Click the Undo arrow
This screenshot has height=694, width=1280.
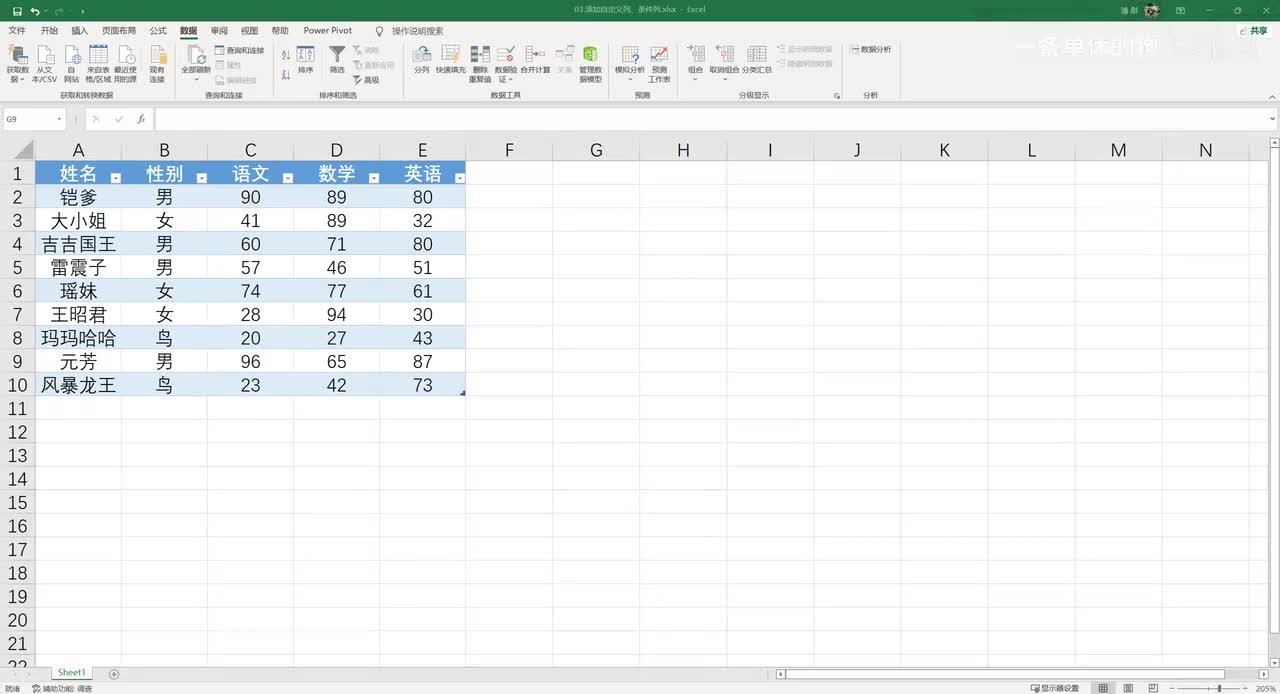point(36,10)
